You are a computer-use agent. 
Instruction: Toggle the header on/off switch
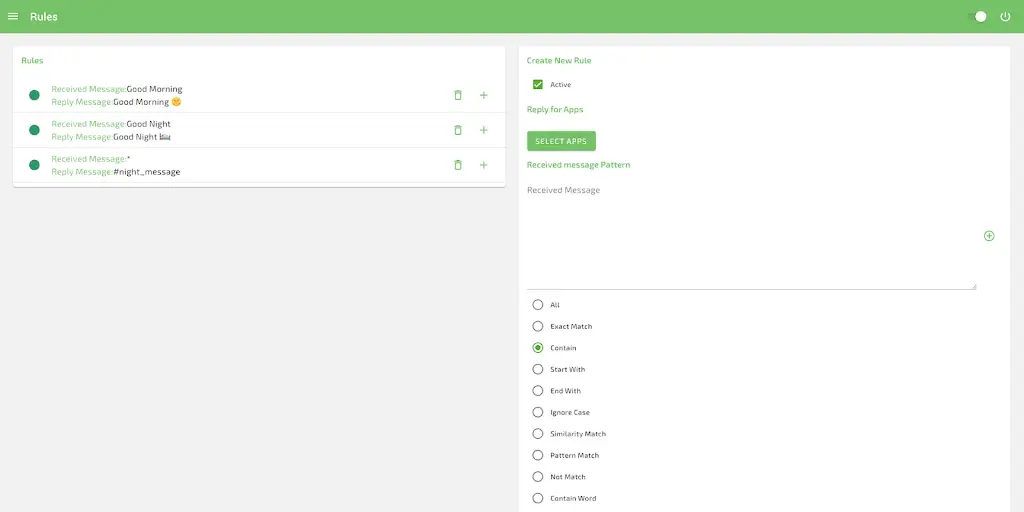(x=979, y=16)
